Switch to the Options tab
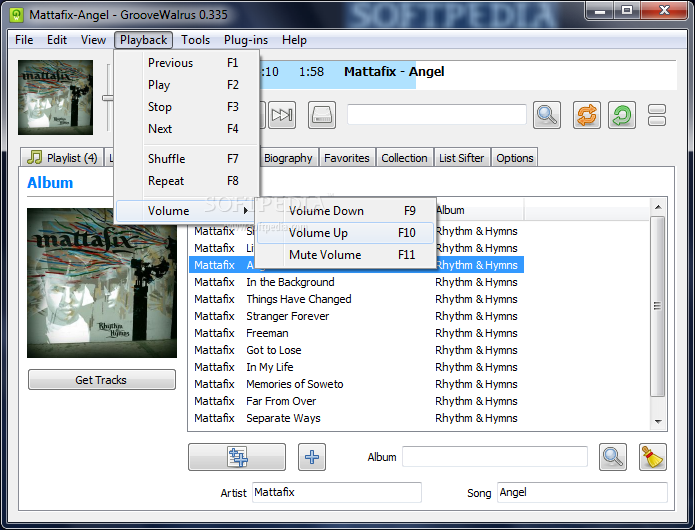This screenshot has width=695, height=530. (x=515, y=158)
